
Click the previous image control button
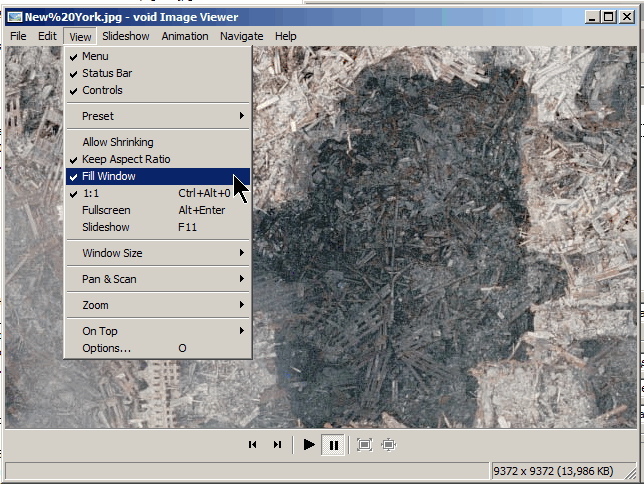252,445
